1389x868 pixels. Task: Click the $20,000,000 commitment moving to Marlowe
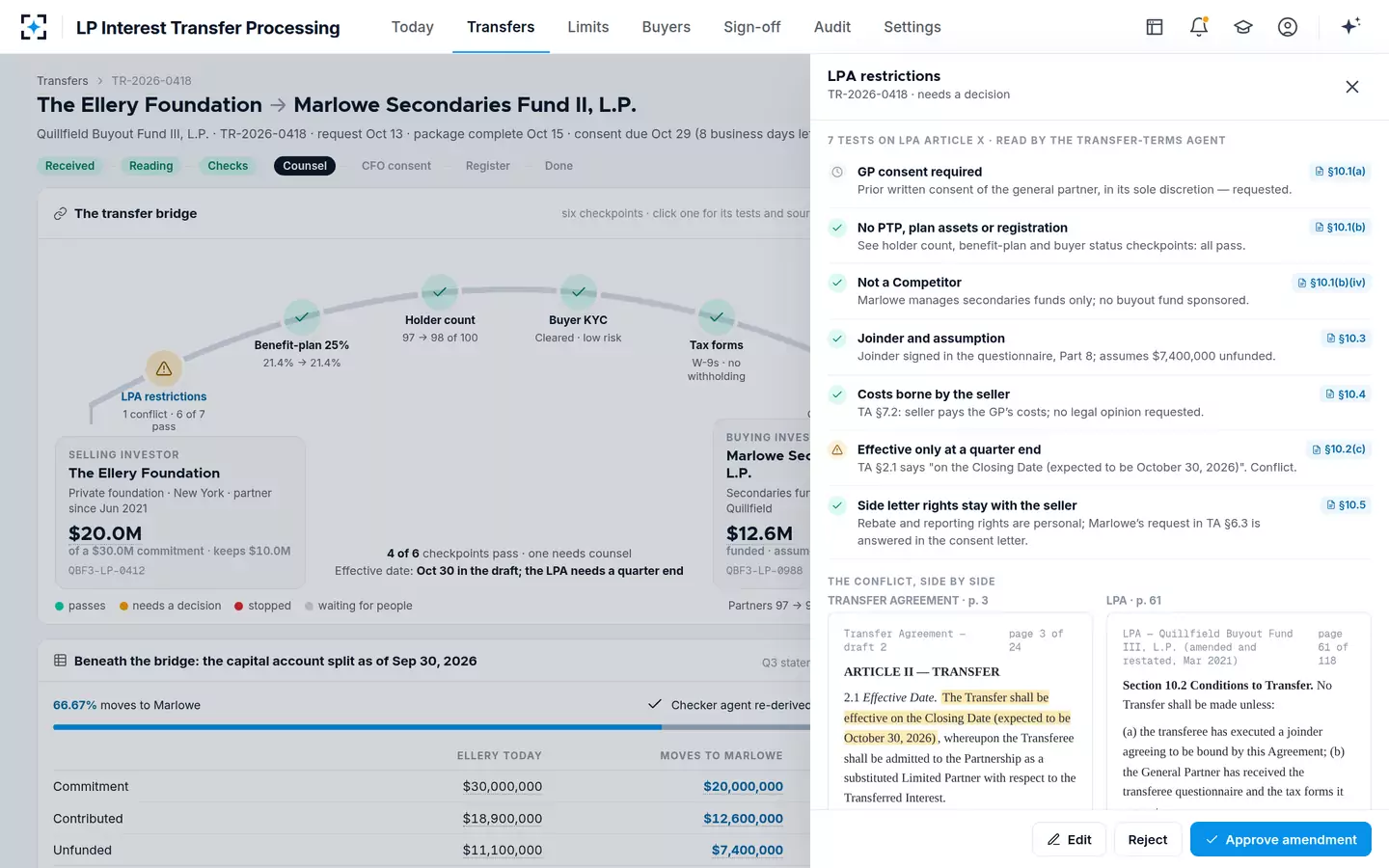coord(743,786)
